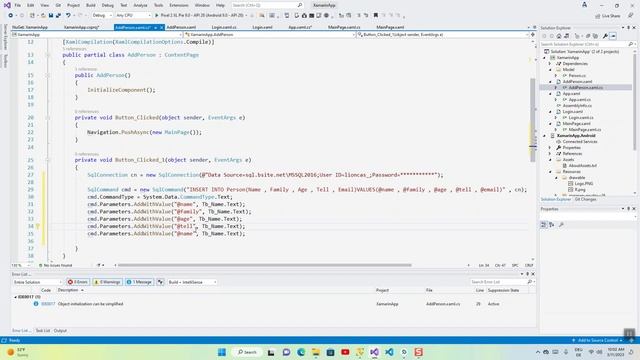The image size is (640, 360).
Task: Click the Save icon in the toolbar
Action: tap(51, 16)
